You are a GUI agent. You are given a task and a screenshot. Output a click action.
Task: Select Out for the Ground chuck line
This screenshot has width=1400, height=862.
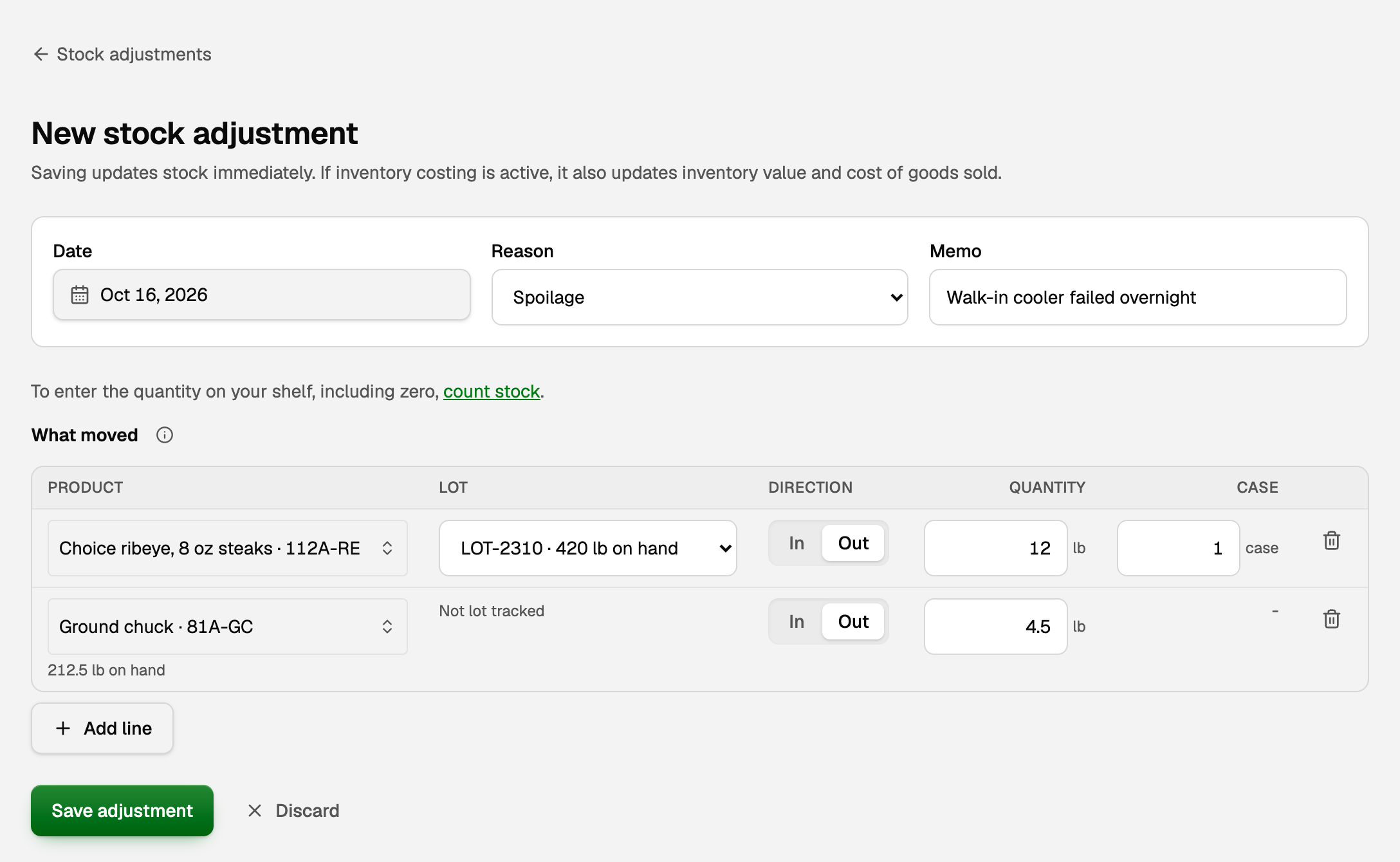[853, 621]
